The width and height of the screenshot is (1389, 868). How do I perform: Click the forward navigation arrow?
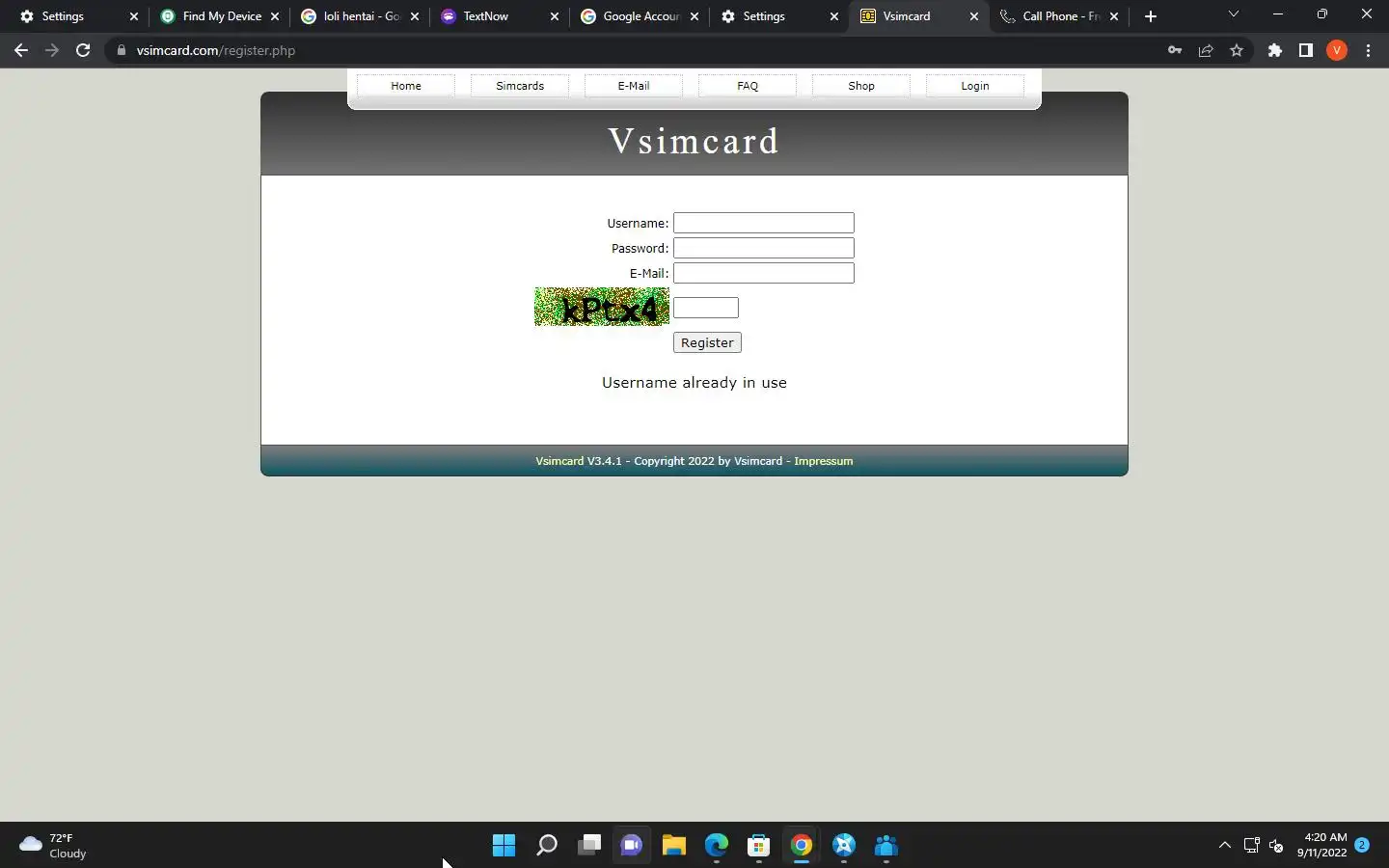52,50
